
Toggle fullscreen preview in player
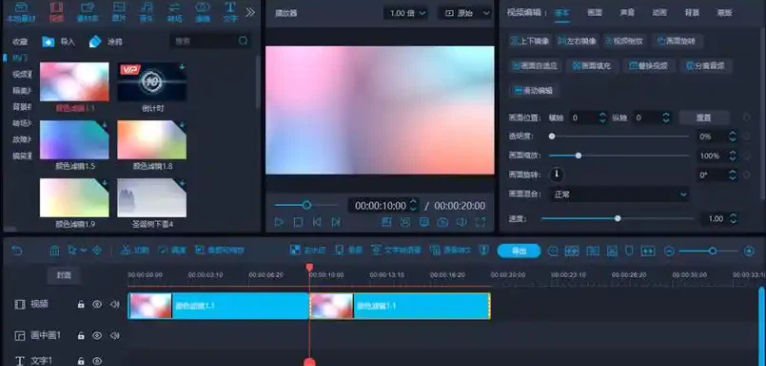point(481,222)
